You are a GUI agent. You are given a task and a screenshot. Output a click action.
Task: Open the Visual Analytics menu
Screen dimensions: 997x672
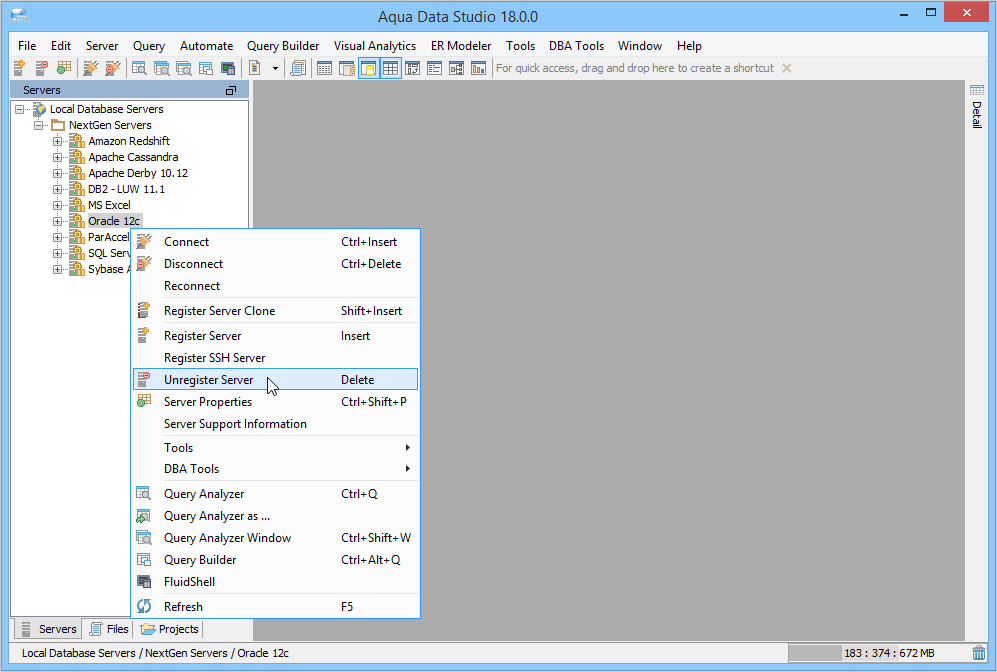click(x=375, y=46)
